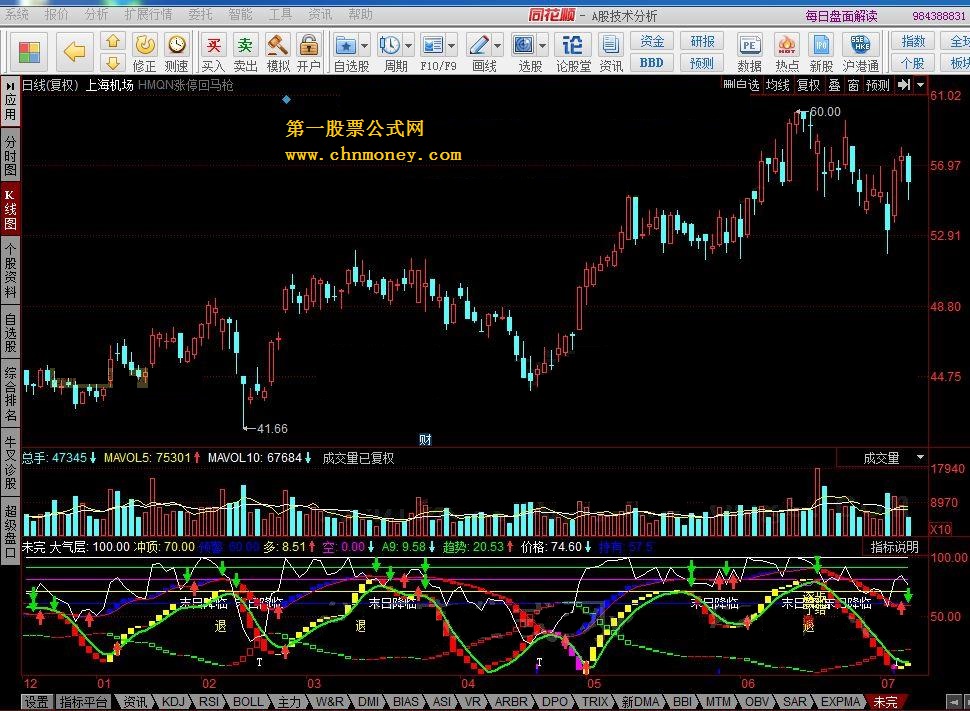Switch to the EXPMA indicator tab
Screen dimensions: 970x711
click(840, 702)
